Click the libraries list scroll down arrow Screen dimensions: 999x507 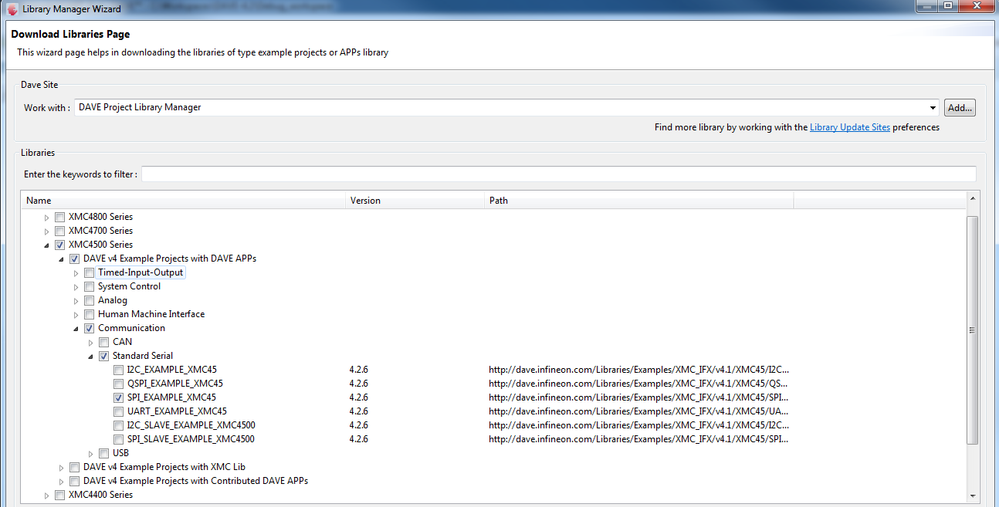[x=972, y=496]
